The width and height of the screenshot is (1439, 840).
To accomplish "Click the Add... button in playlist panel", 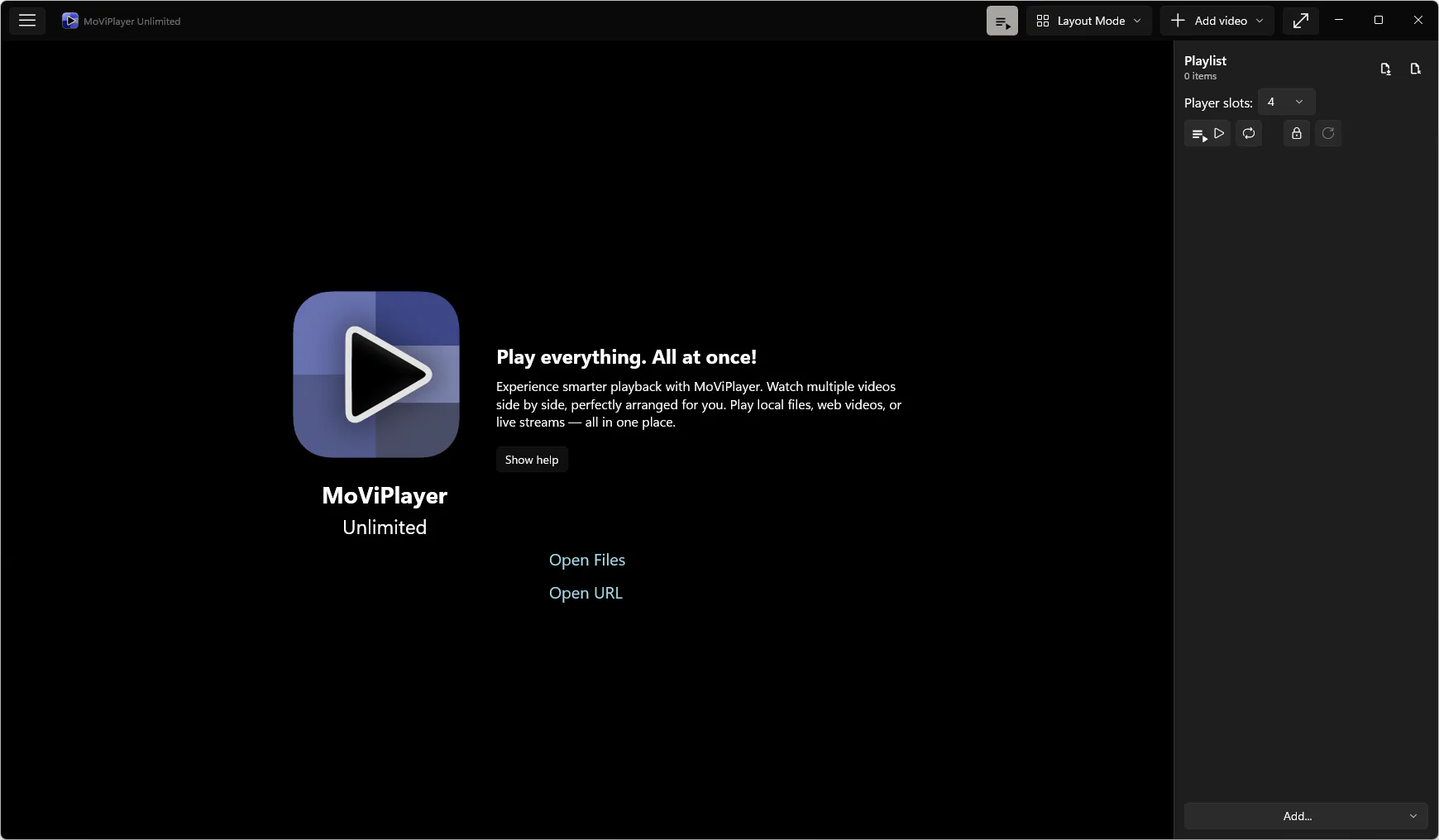I will (x=1297, y=816).
